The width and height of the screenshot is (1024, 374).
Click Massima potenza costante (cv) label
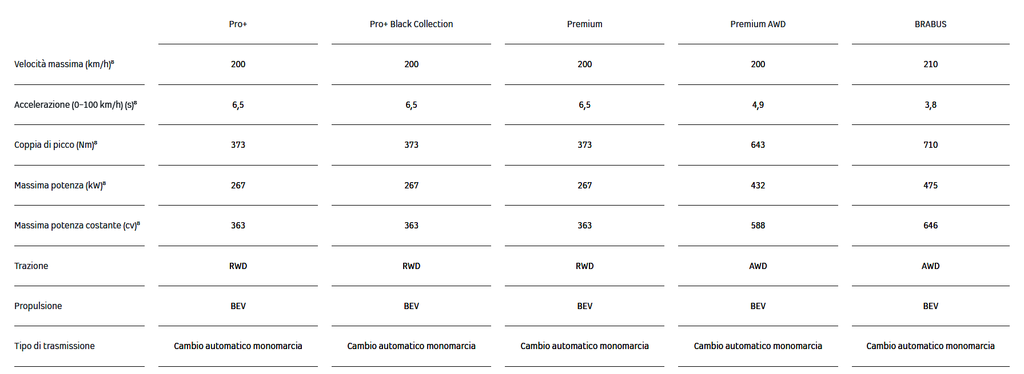pyautogui.click(x=77, y=226)
